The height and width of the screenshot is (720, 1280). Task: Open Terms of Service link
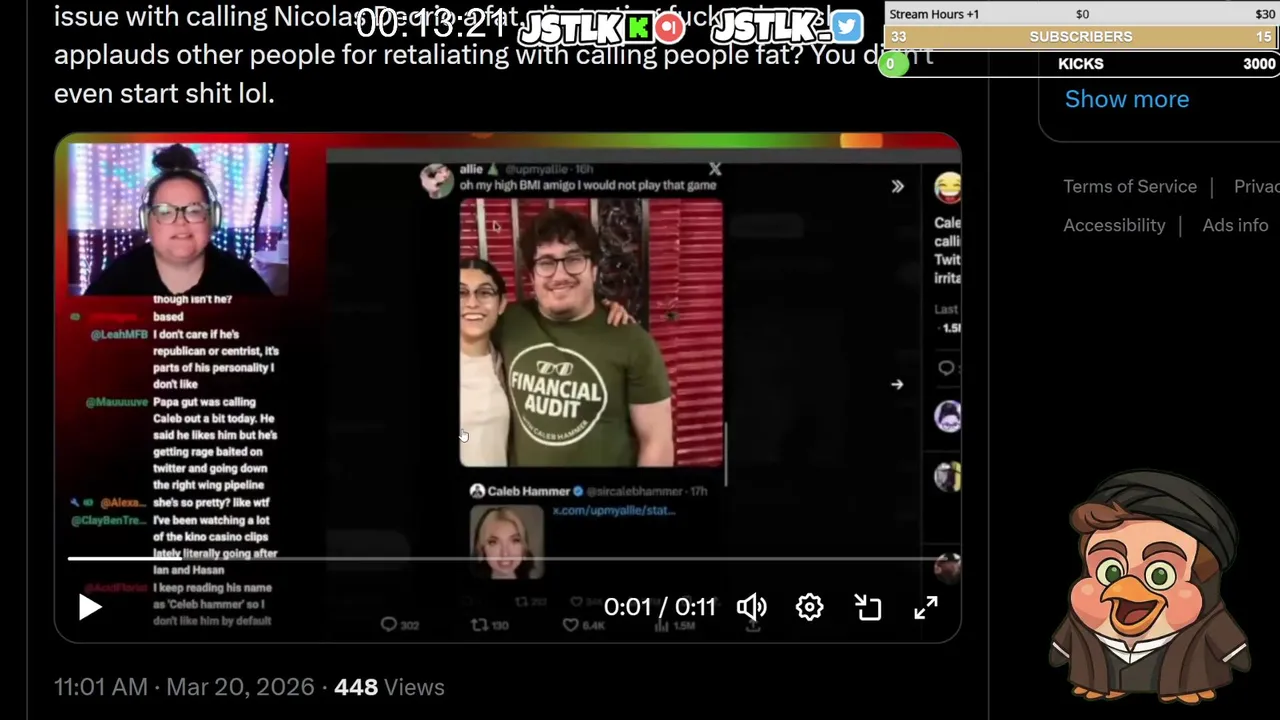point(1130,187)
